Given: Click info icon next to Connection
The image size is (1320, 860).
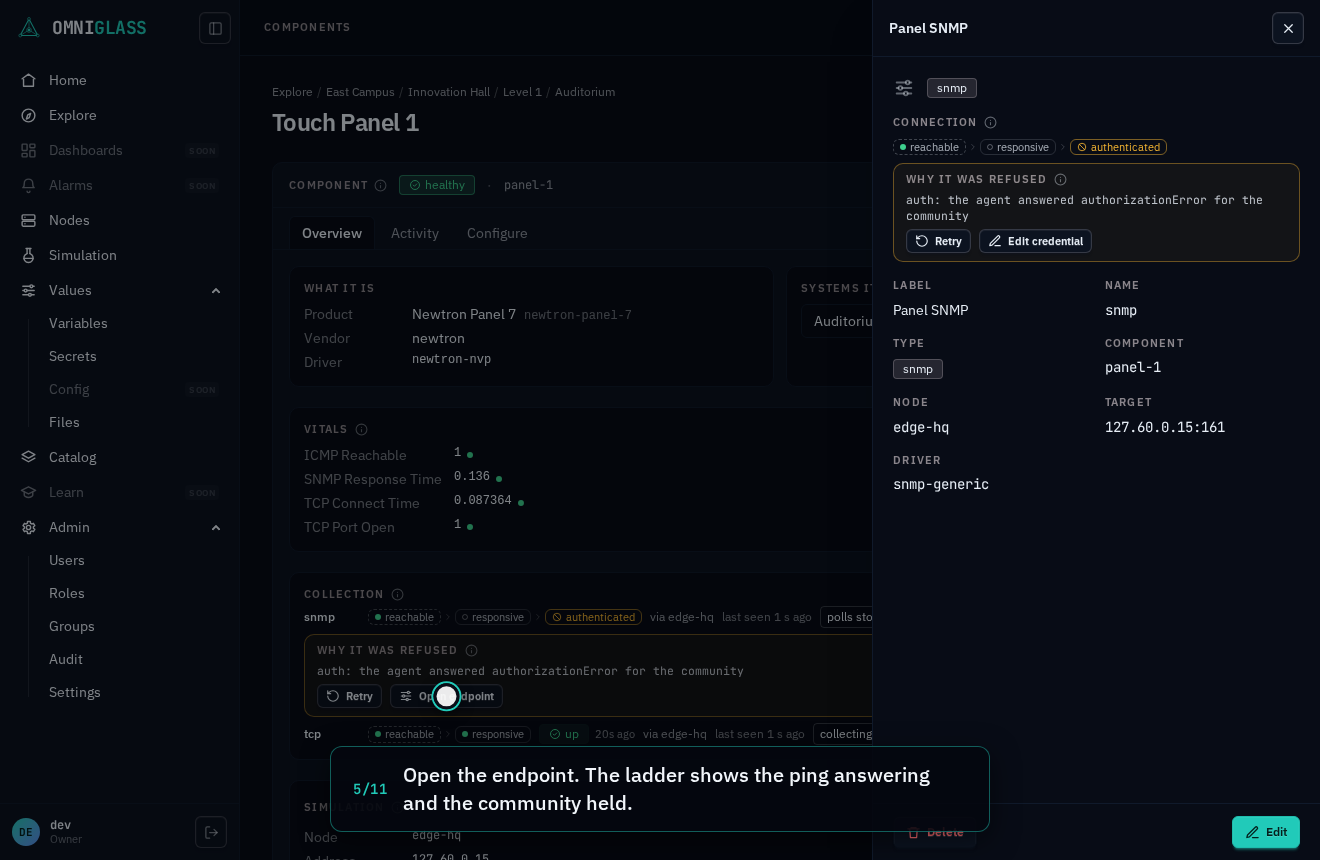Looking at the screenshot, I should (x=990, y=123).
